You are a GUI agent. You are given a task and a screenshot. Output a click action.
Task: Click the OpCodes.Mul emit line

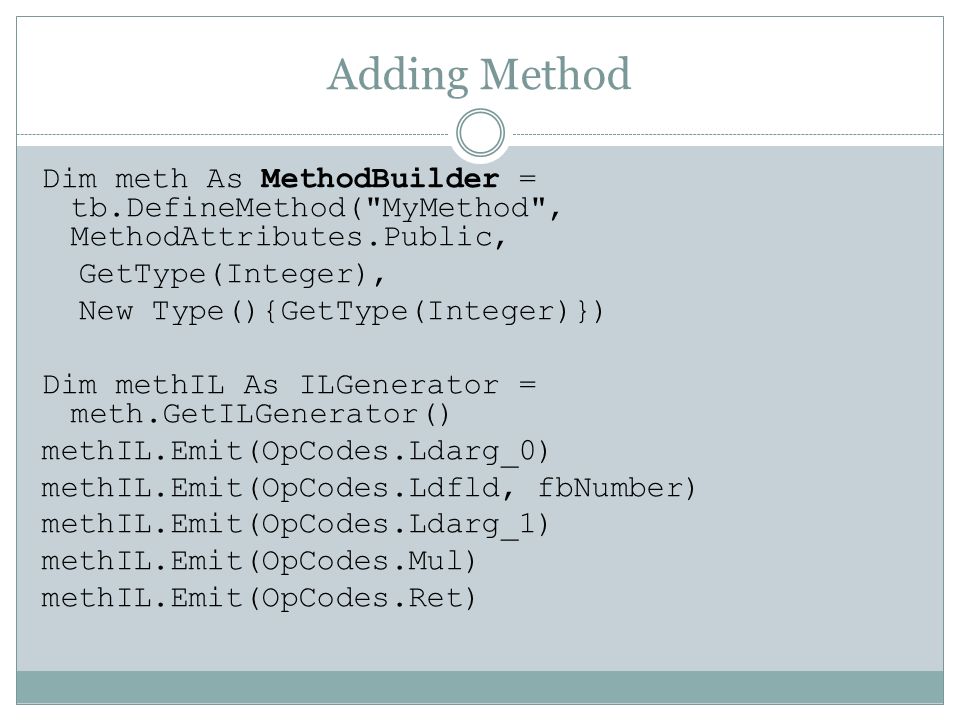pyautogui.click(x=258, y=561)
